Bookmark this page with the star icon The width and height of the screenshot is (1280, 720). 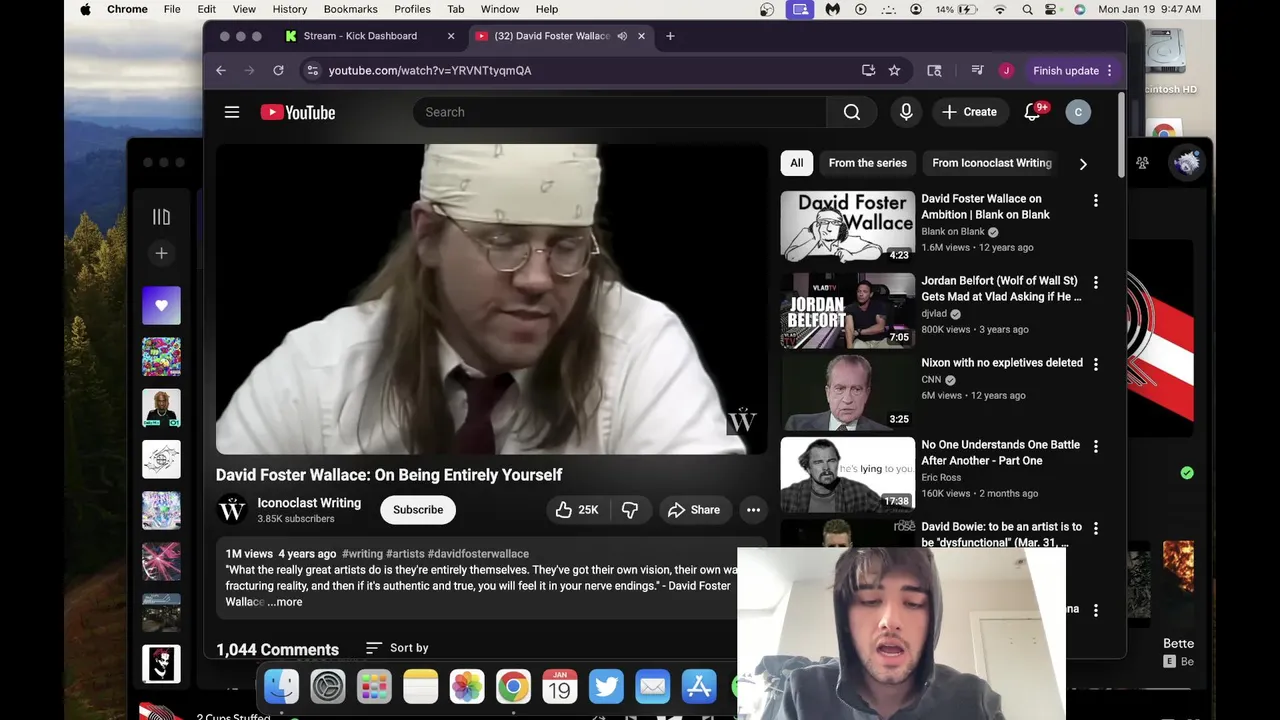tap(894, 70)
